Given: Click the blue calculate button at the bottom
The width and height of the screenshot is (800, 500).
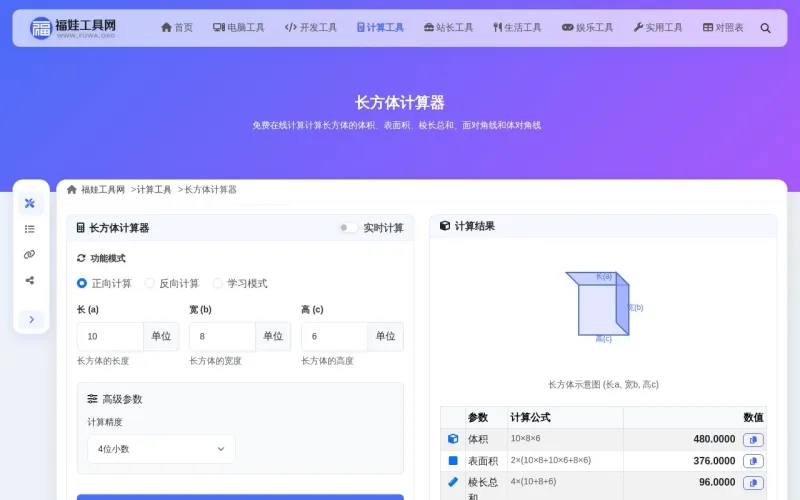Looking at the screenshot, I should pos(240,497).
